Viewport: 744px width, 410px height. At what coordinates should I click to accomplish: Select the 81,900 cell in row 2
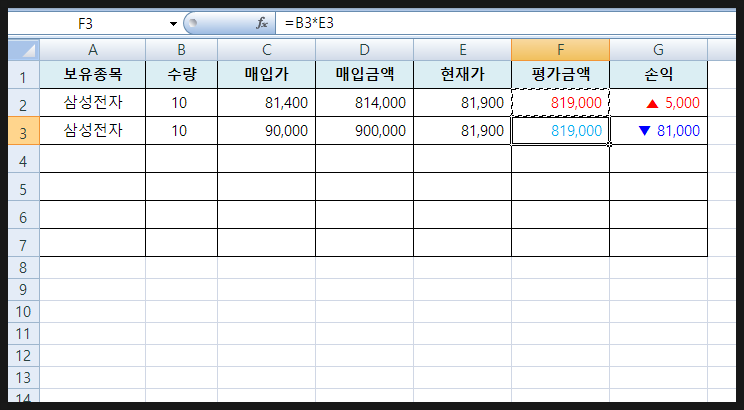(x=463, y=103)
